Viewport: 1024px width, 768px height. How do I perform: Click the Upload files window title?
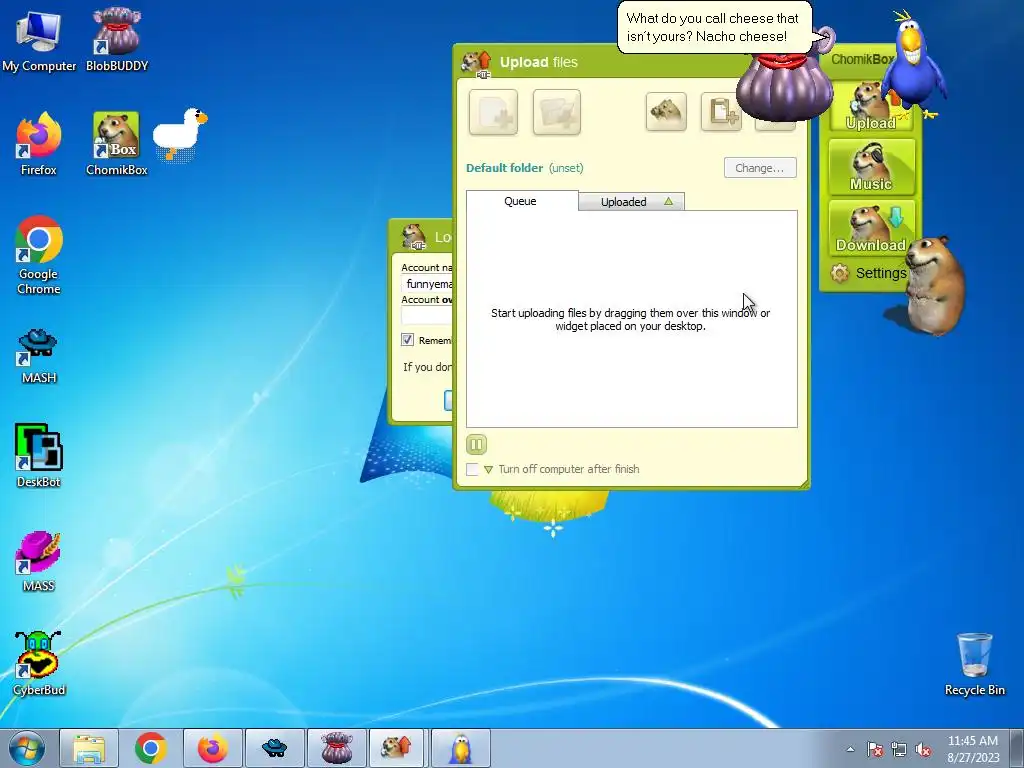(539, 62)
